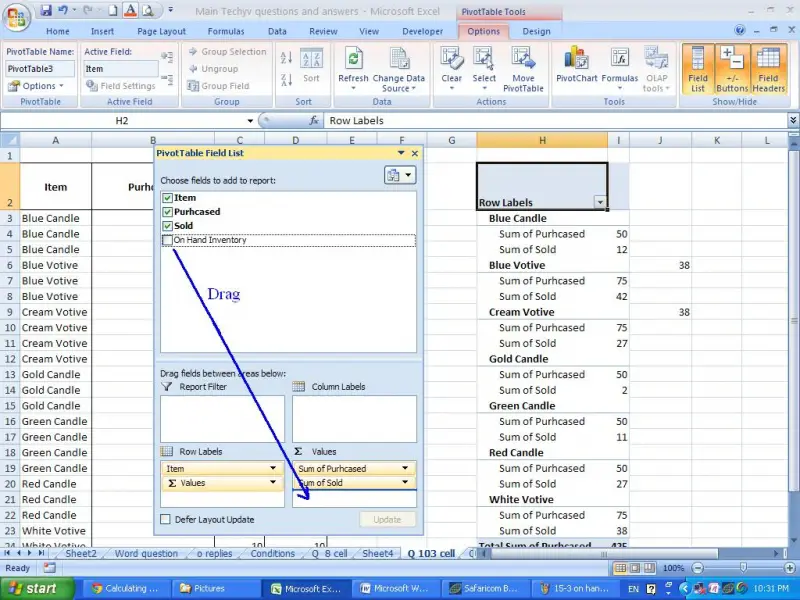Switch to Sheet4 worksheet tab
800x600 pixels.
[378, 554]
